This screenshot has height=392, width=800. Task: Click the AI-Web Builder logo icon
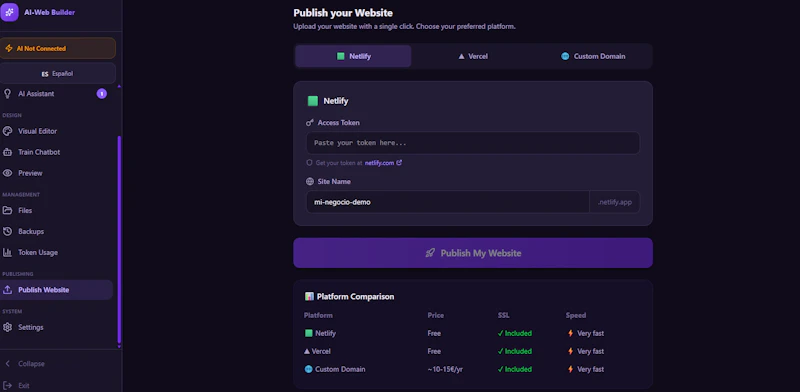pos(9,12)
